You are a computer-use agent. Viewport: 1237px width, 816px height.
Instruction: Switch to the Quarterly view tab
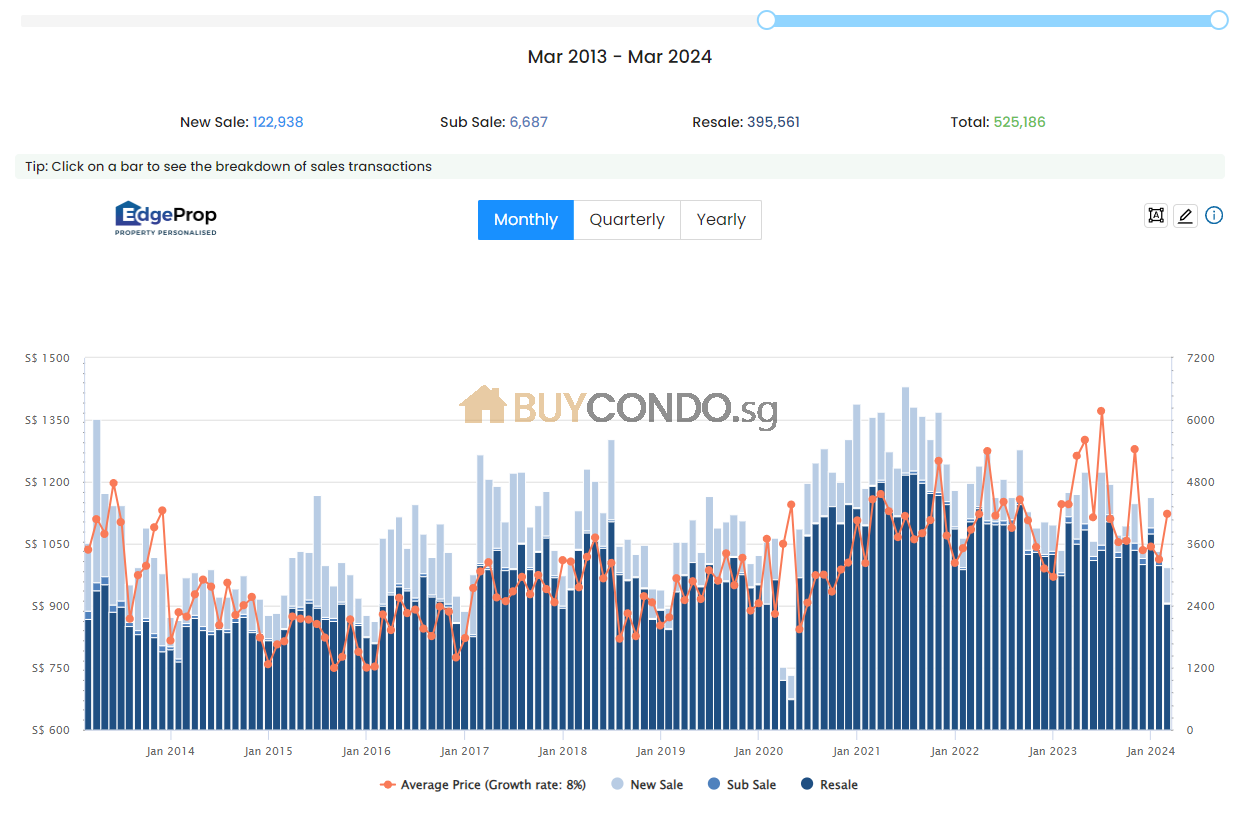coord(627,220)
